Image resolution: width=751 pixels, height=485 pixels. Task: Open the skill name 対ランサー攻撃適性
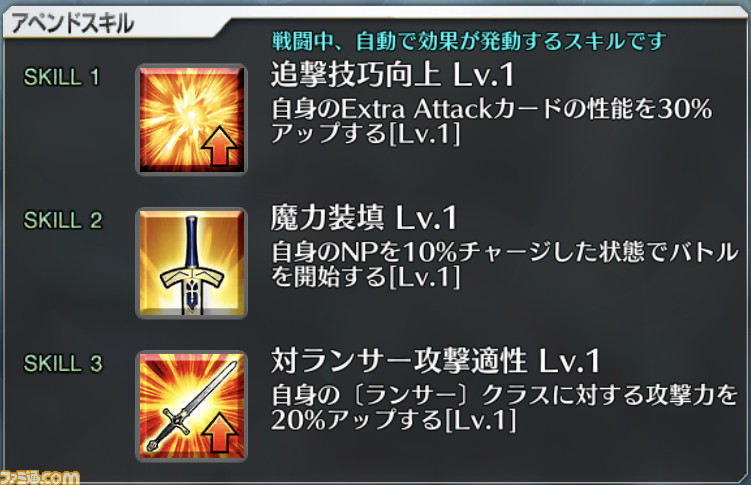[x=399, y=361]
